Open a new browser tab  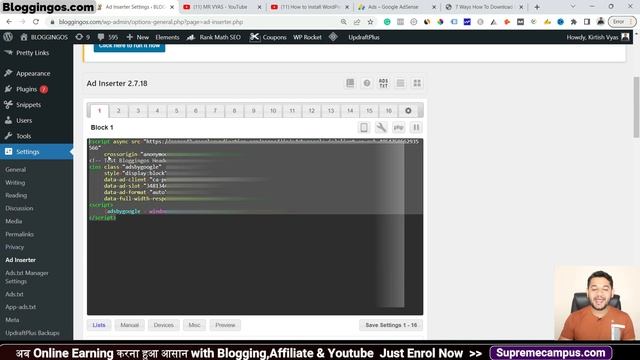pyautogui.click(x=537, y=7)
